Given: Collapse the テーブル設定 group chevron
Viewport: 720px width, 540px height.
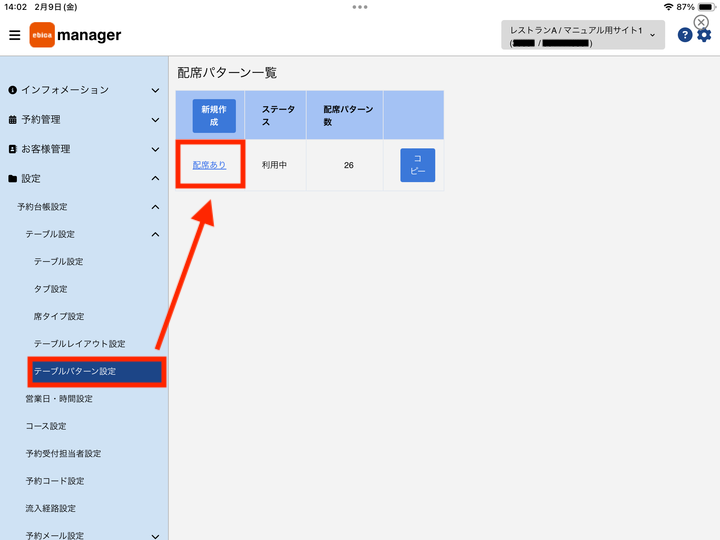Looking at the screenshot, I should 156,235.
